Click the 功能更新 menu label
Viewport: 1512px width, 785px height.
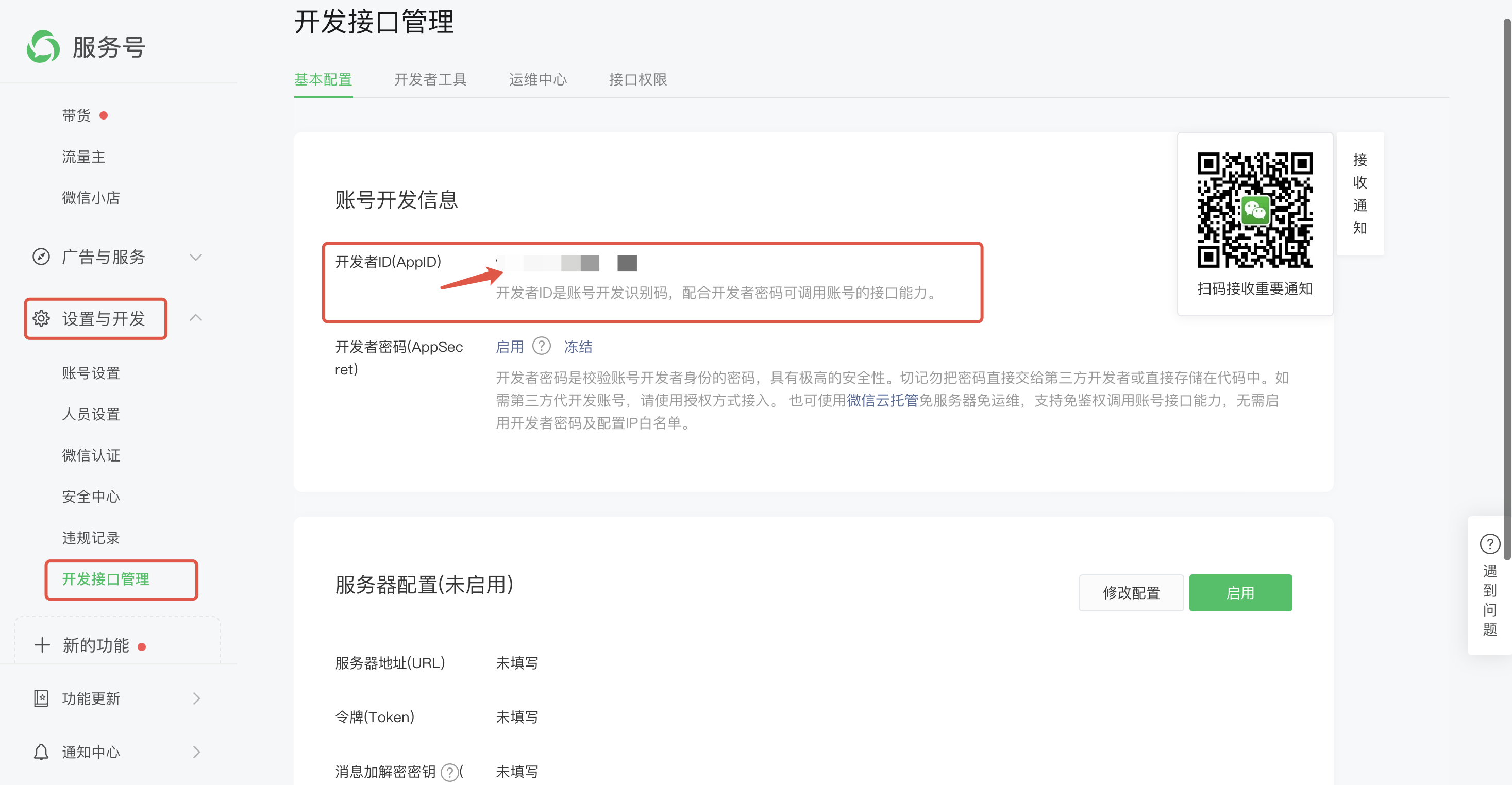pos(91,698)
